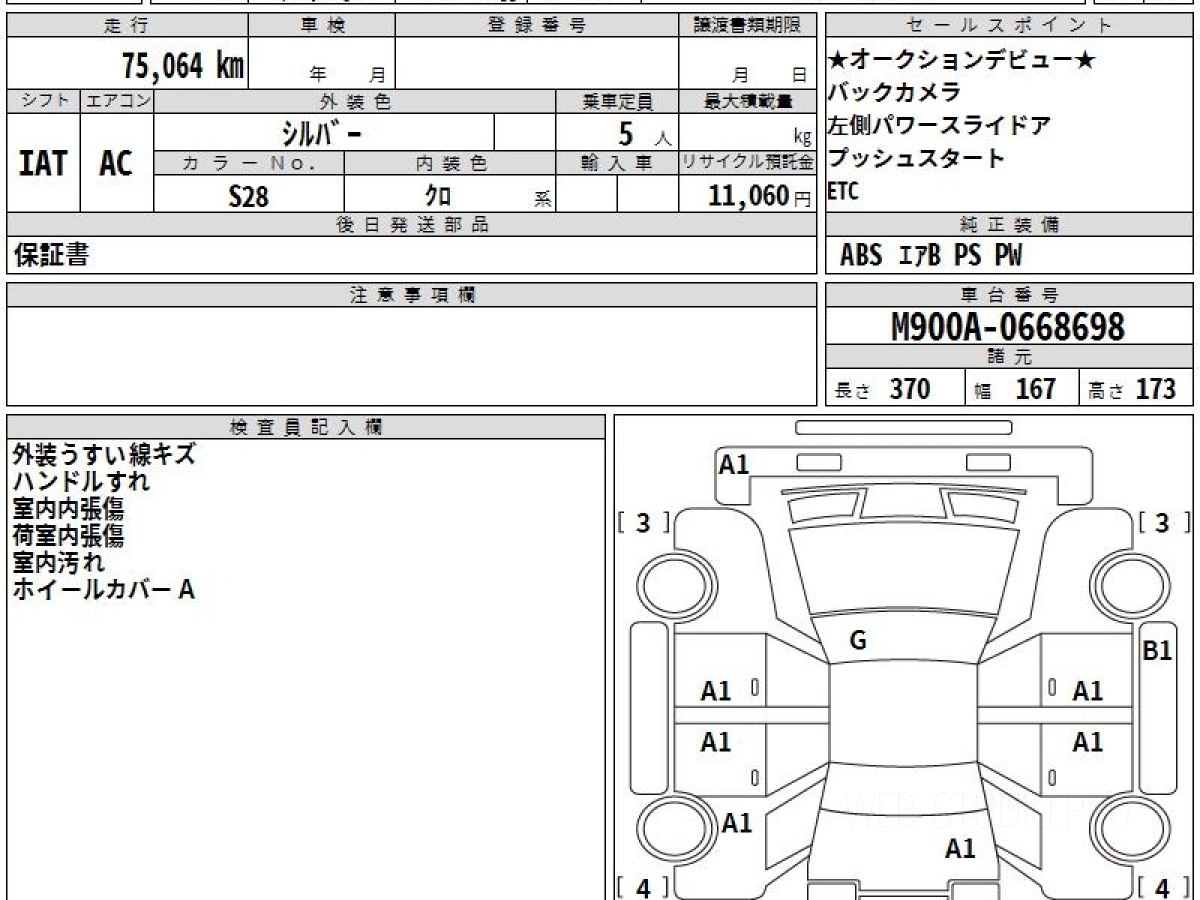Select the IAT shift value

(x=44, y=162)
